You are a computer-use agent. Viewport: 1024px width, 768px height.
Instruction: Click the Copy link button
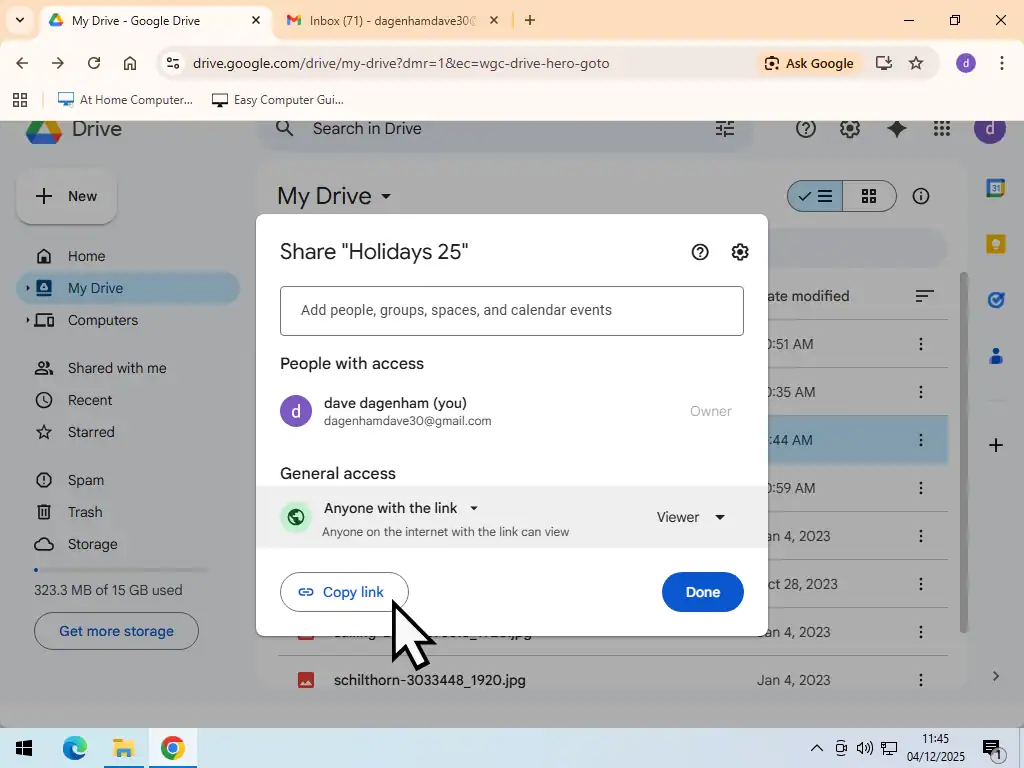(x=344, y=591)
